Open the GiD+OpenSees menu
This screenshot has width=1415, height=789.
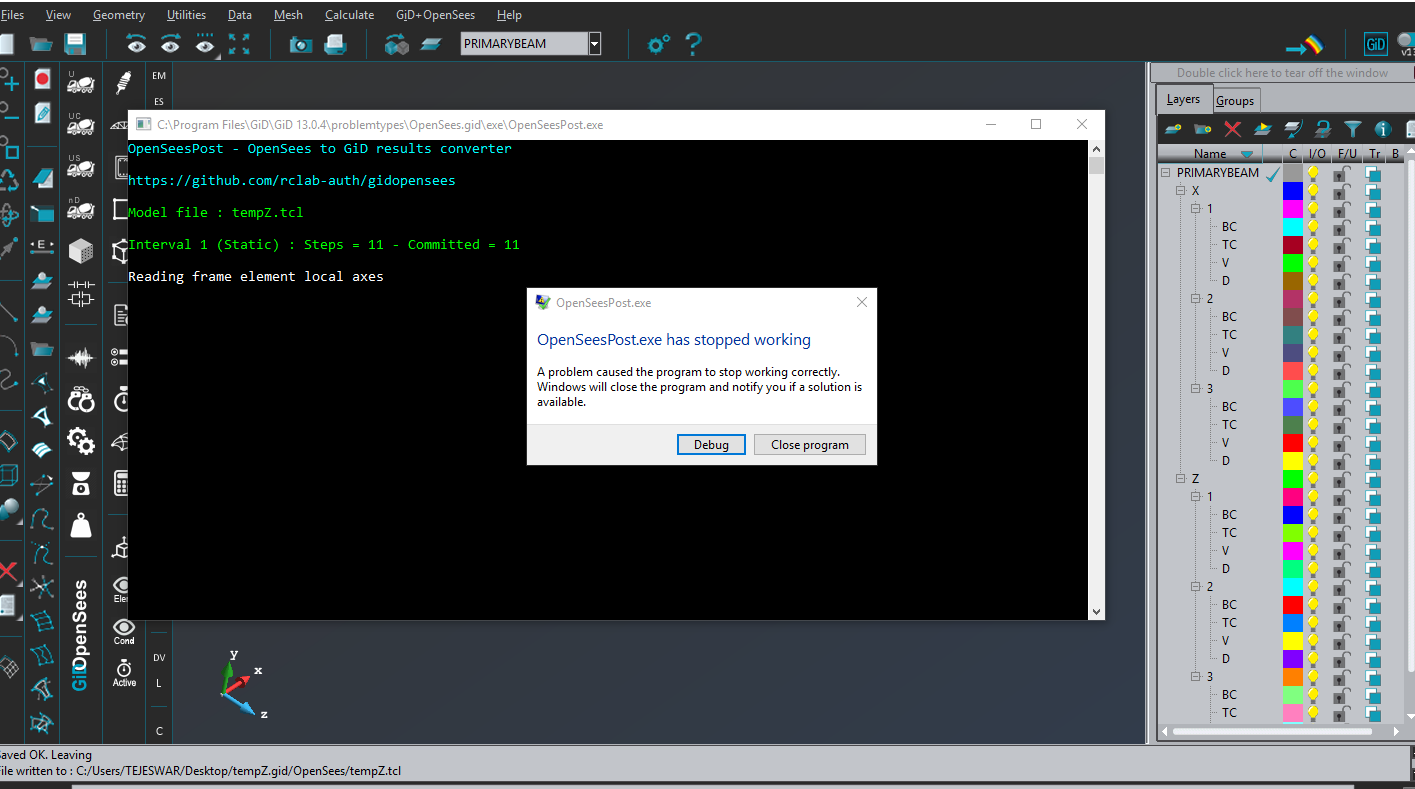[435, 14]
